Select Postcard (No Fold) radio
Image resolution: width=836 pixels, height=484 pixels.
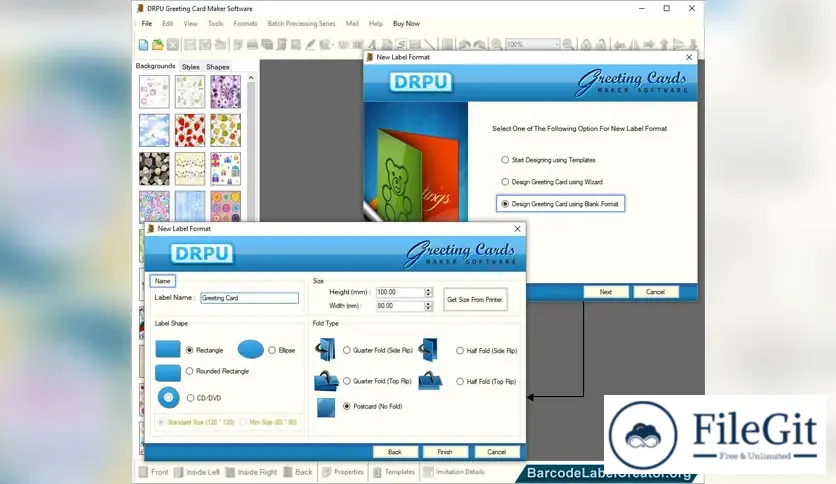click(347, 406)
